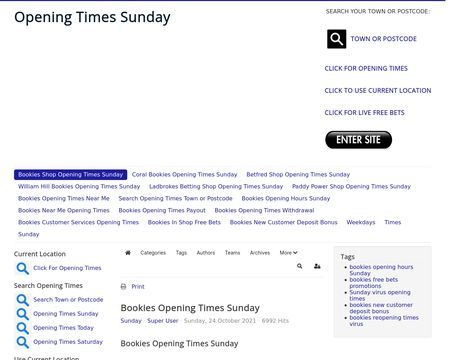Viewport: 450px width, 360px height.
Task: Open Ladbrokes Betting Shop Opening Times Sunday
Action: click(216, 186)
